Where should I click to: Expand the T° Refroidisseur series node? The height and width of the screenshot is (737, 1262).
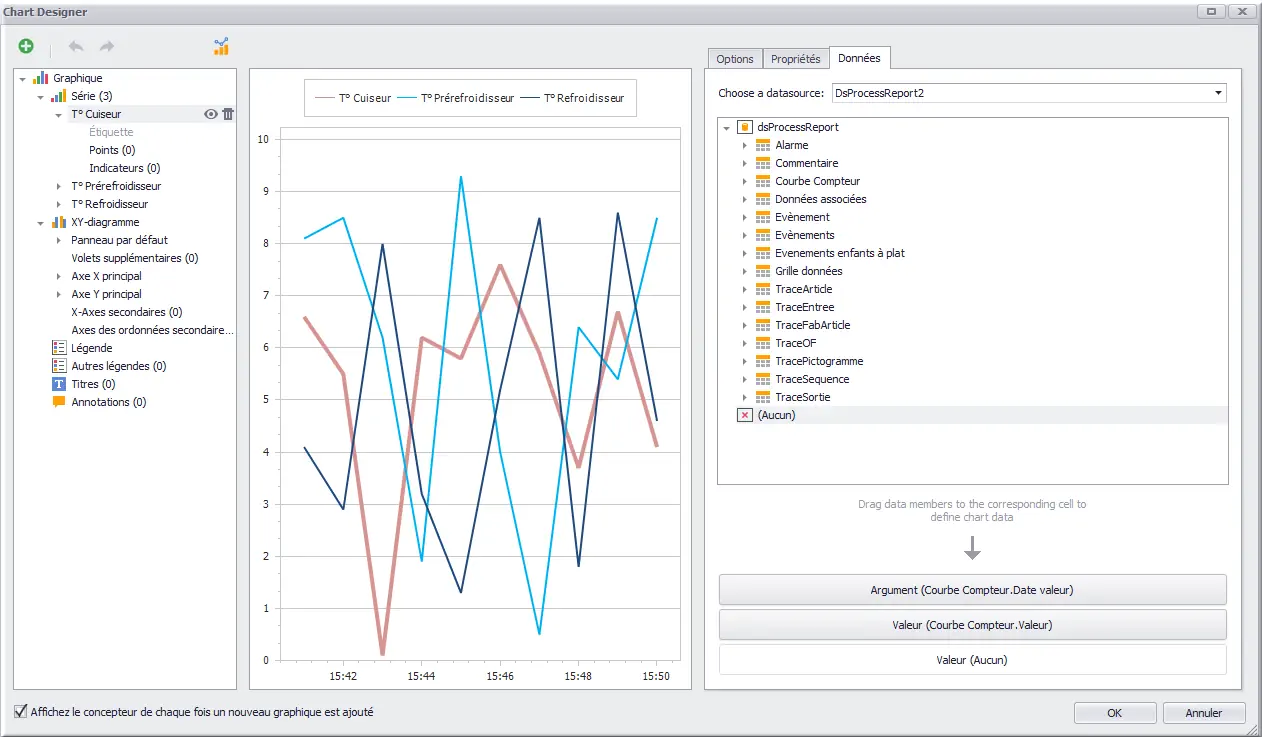(59, 204)
